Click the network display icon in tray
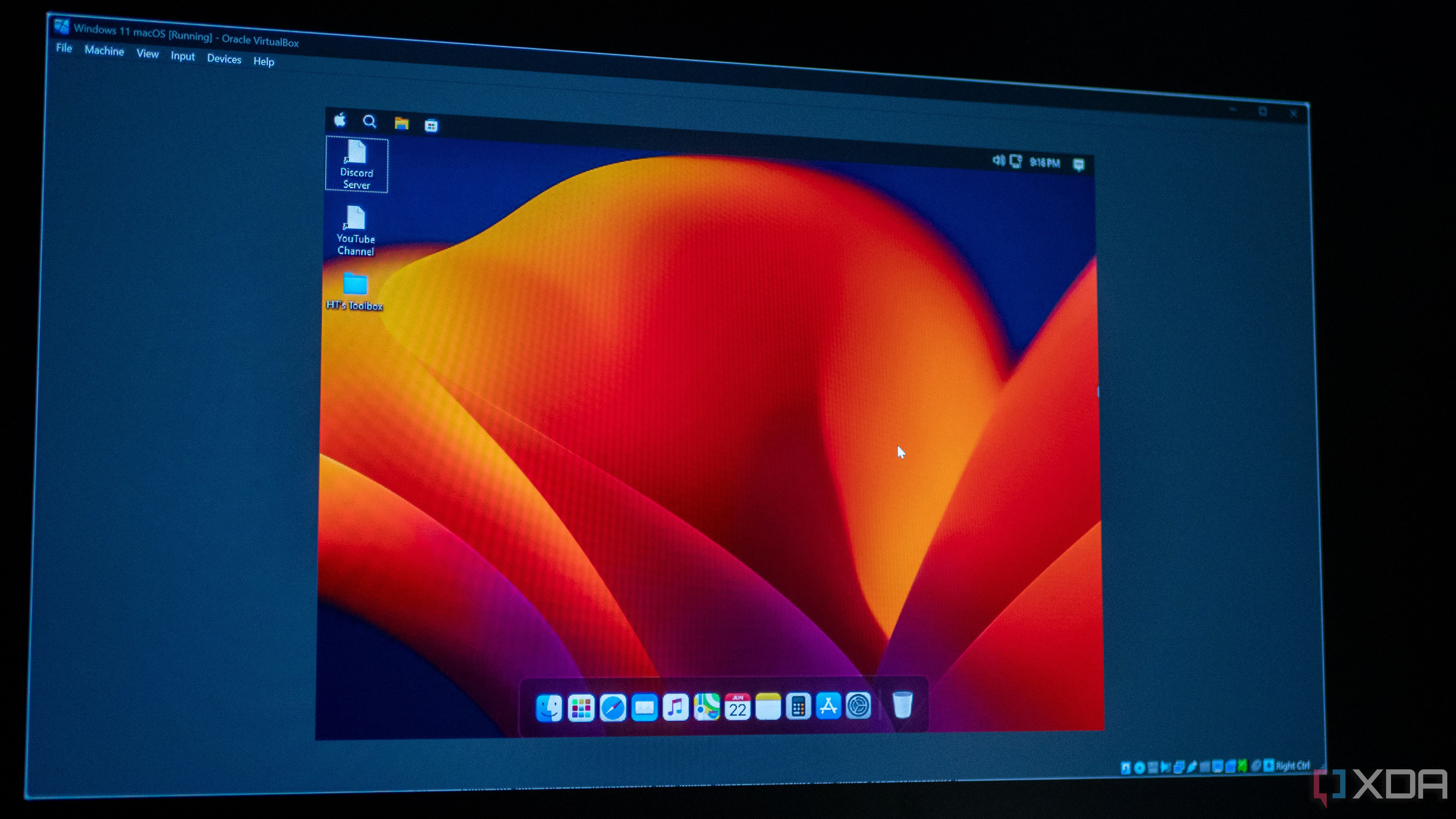The width and height of the screenshot is (1456, 819). click(1016, 162)
